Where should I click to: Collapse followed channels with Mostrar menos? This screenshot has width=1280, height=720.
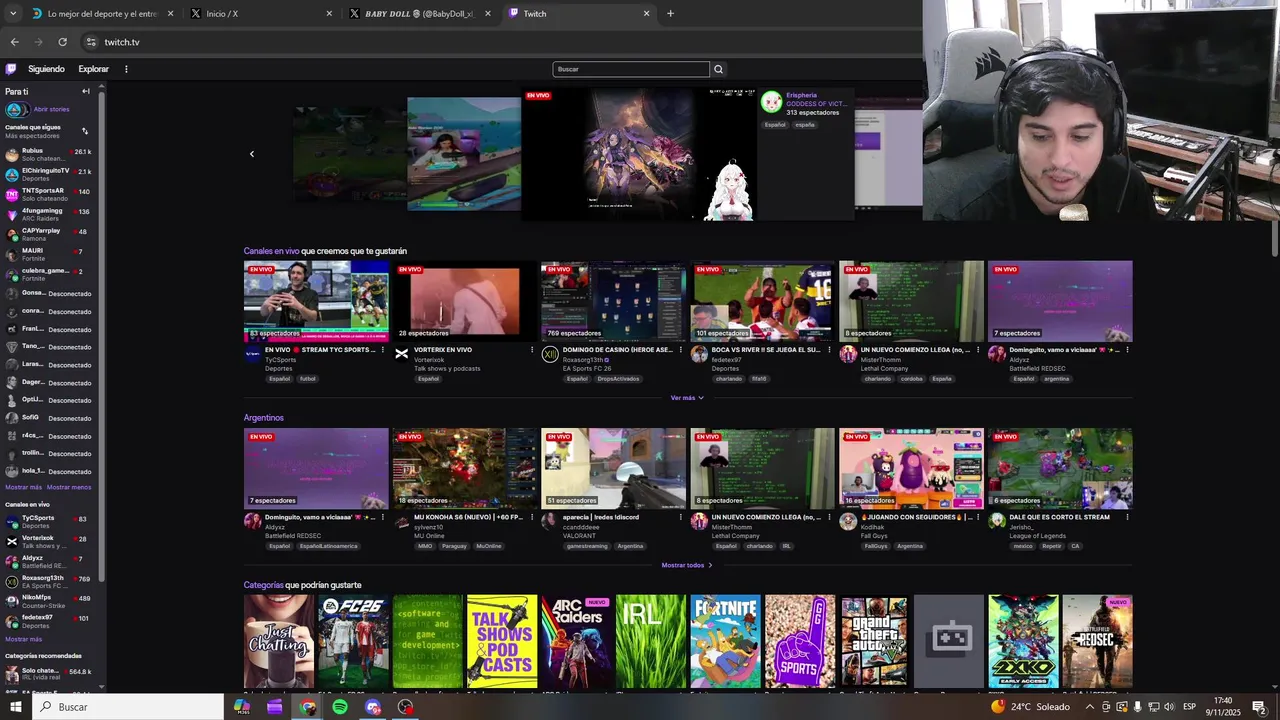pos(69,487)
